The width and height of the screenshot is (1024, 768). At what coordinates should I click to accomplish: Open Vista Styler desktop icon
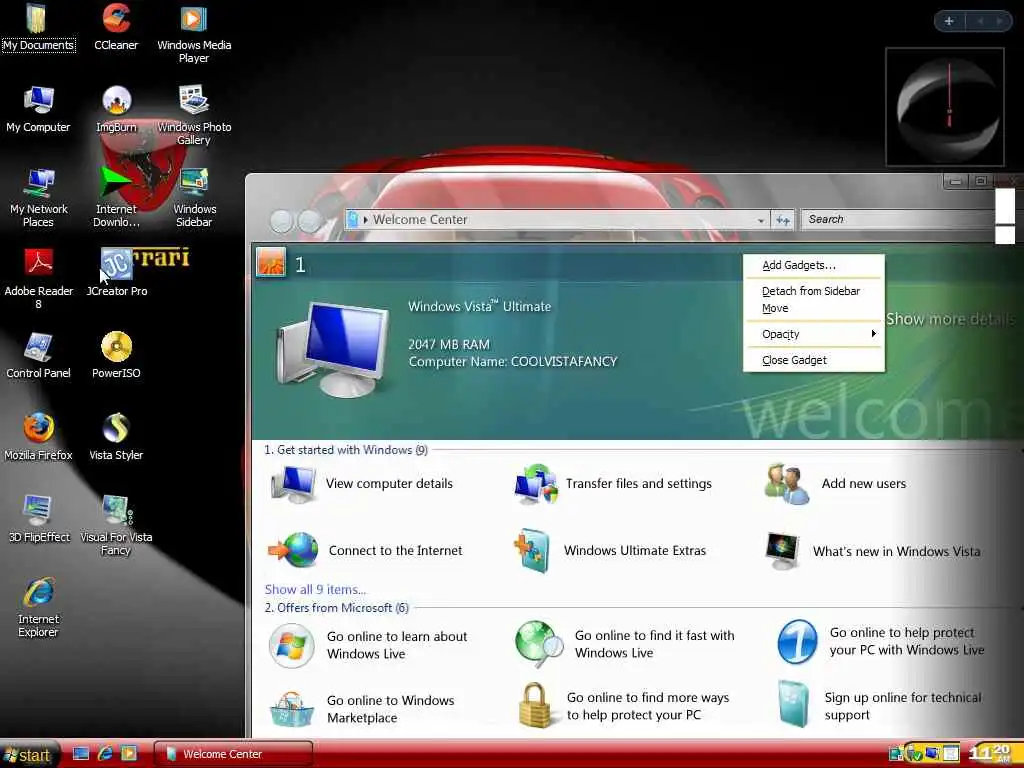[116, 437]
